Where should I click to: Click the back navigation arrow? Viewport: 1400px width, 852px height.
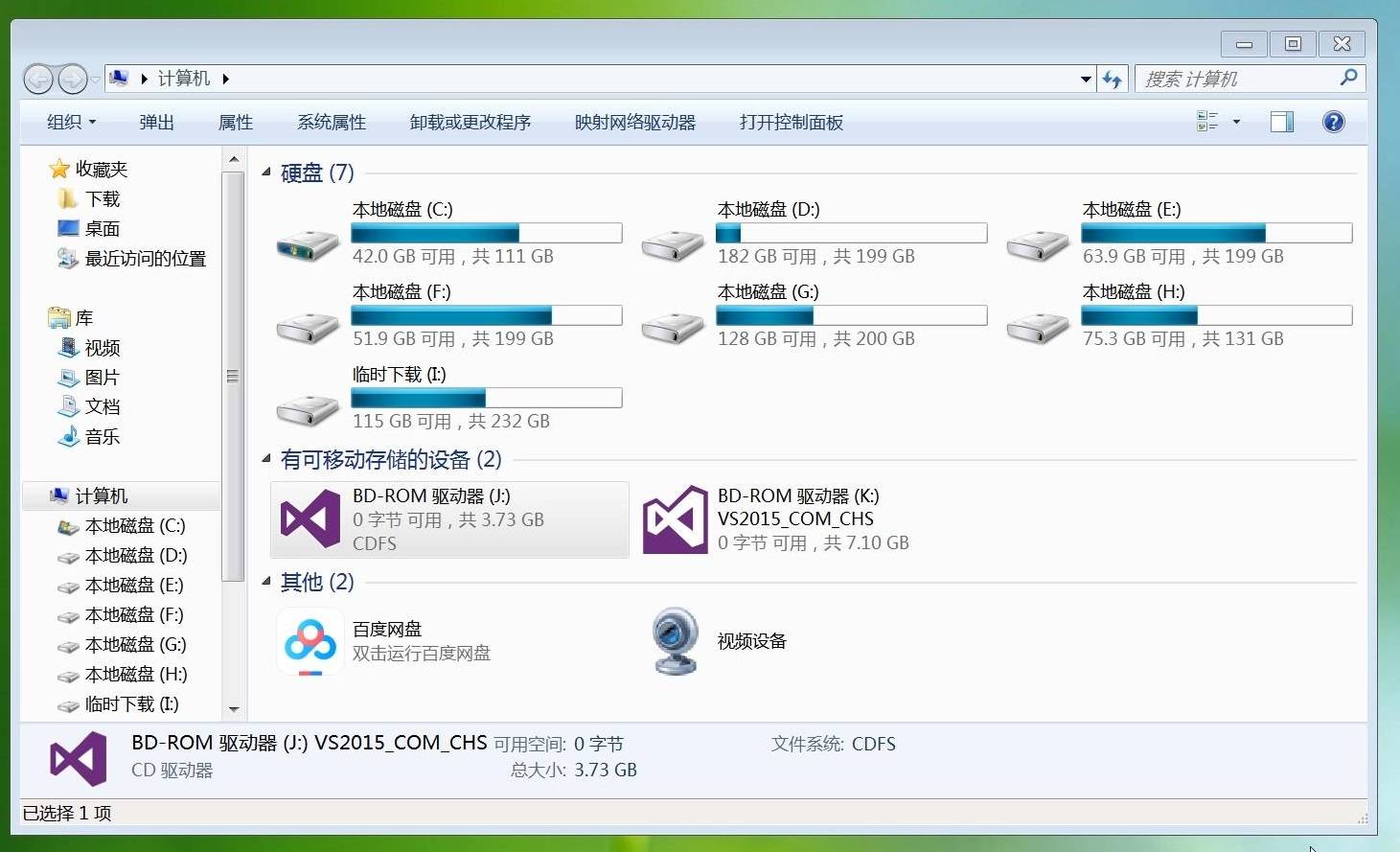coord(38,79)
